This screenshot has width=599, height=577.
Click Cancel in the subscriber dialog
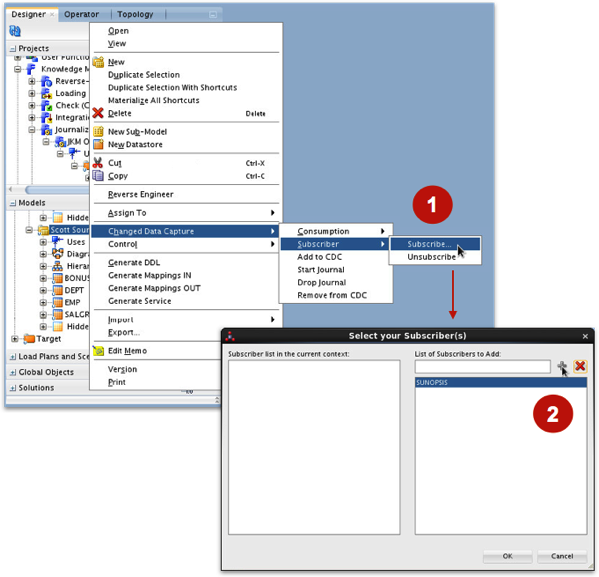(x=562, y=556)
